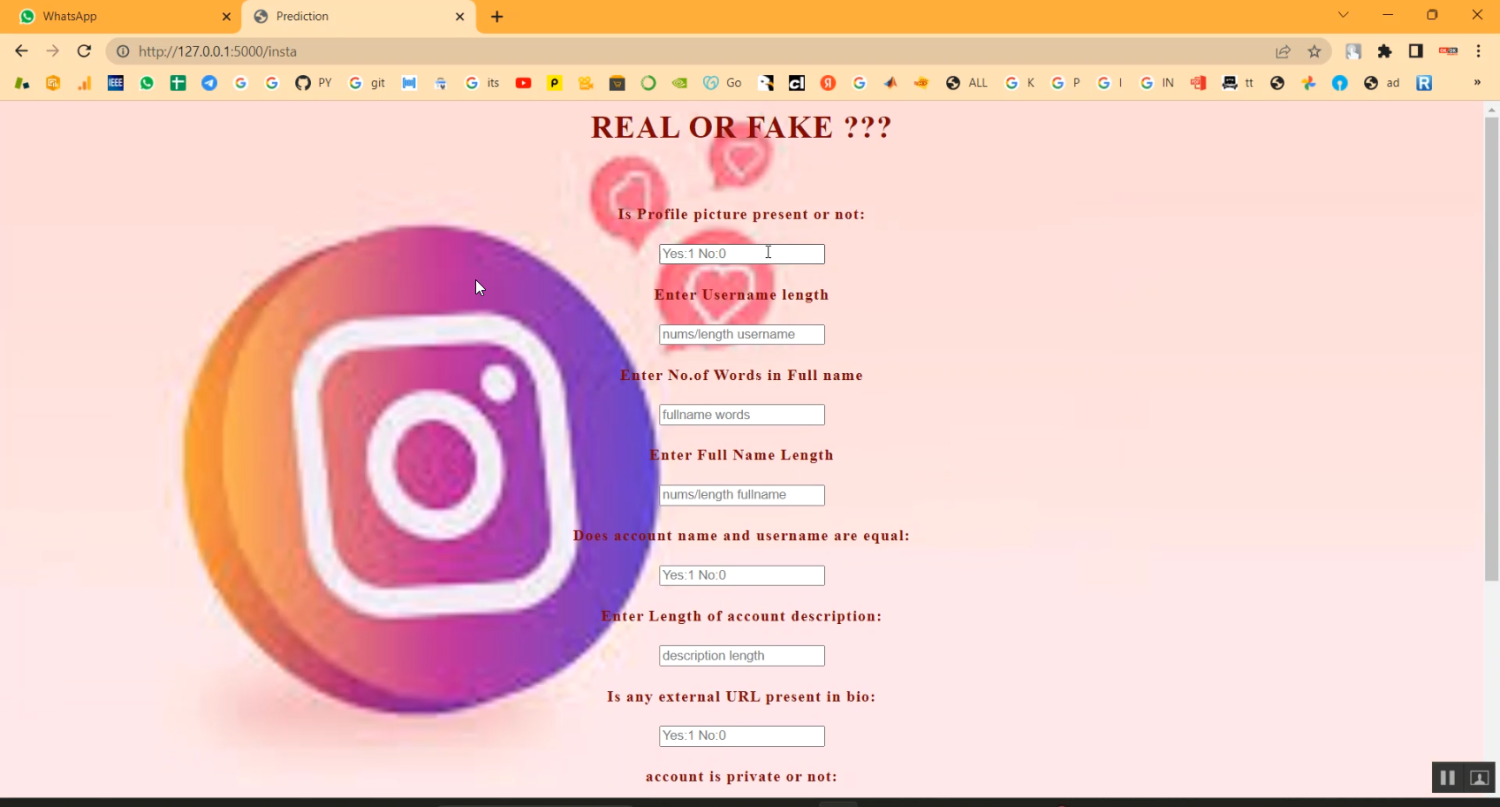Close the Prediction tab

coord(460,17)
